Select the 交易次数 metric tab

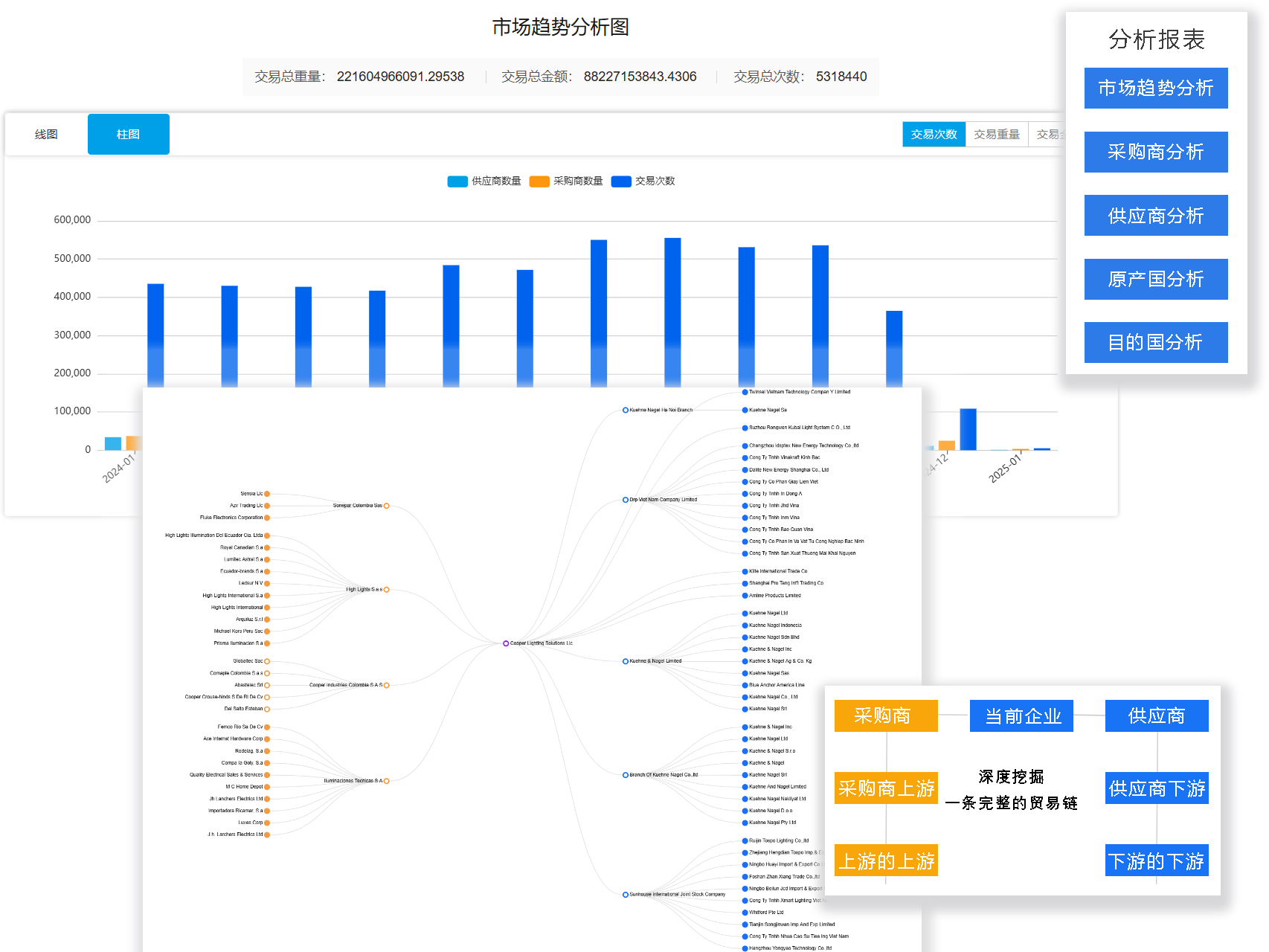(x=934, y=135)
